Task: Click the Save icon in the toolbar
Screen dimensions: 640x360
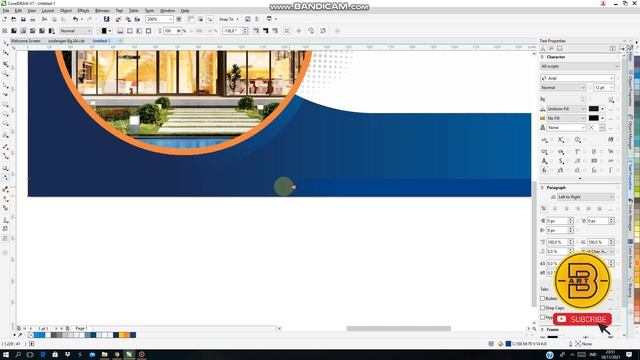Action: pos(23,19)
